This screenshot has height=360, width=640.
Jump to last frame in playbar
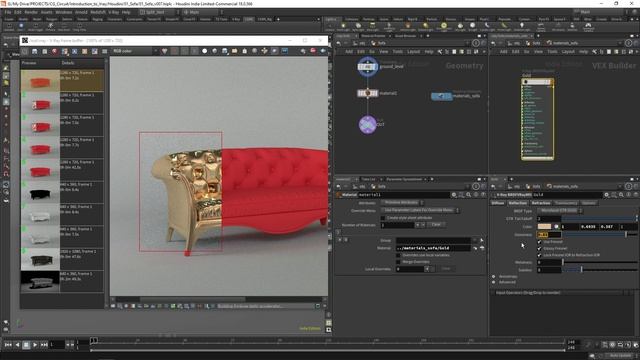tap(44, 345)
